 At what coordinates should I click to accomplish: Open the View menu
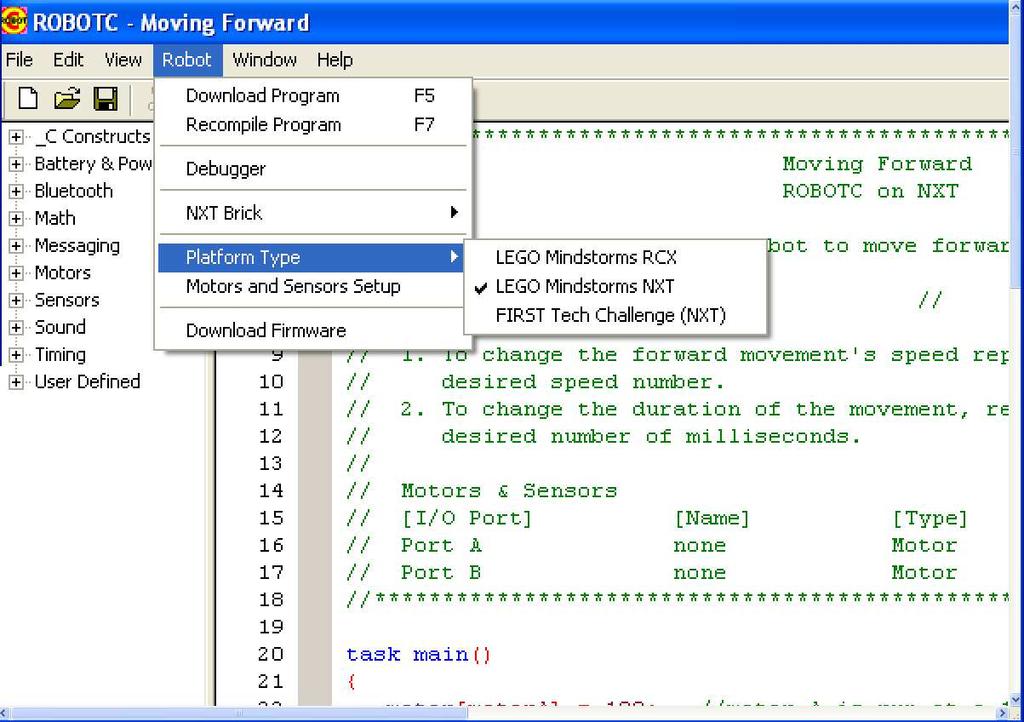(123, 60)
